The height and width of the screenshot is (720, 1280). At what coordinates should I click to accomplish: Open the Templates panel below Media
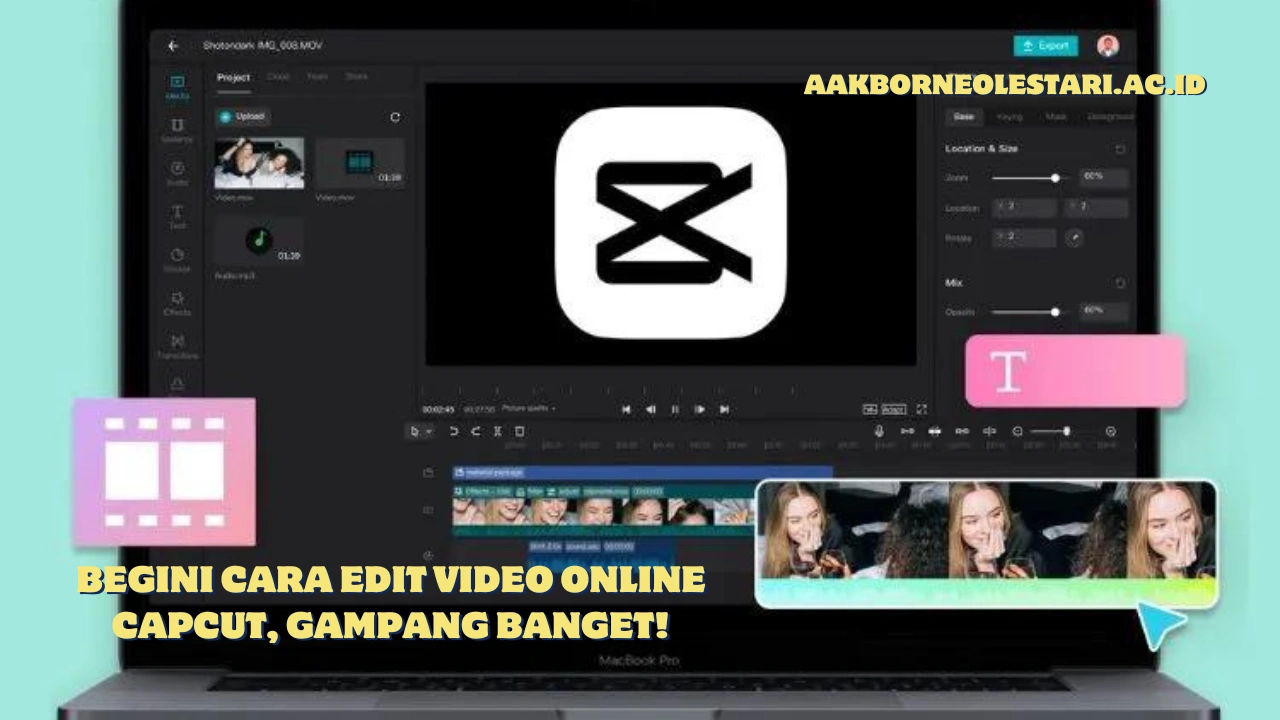pyautogui.click(x=177, y=130)
